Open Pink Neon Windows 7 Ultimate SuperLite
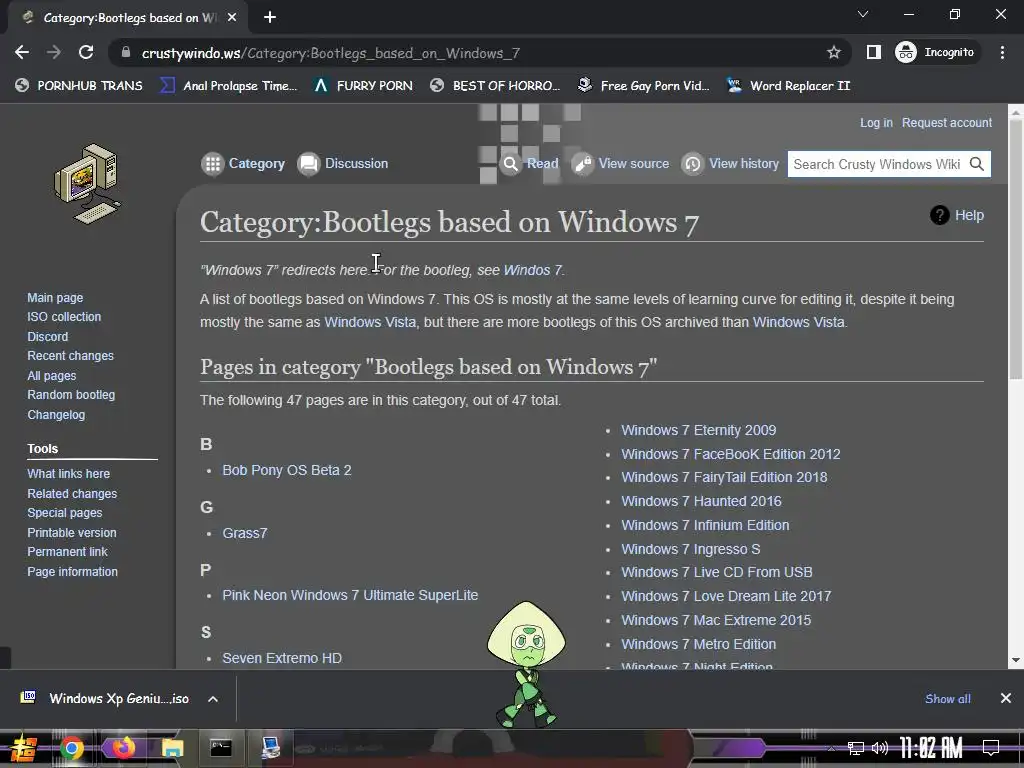1024x768 pixels. pos(350,595)
